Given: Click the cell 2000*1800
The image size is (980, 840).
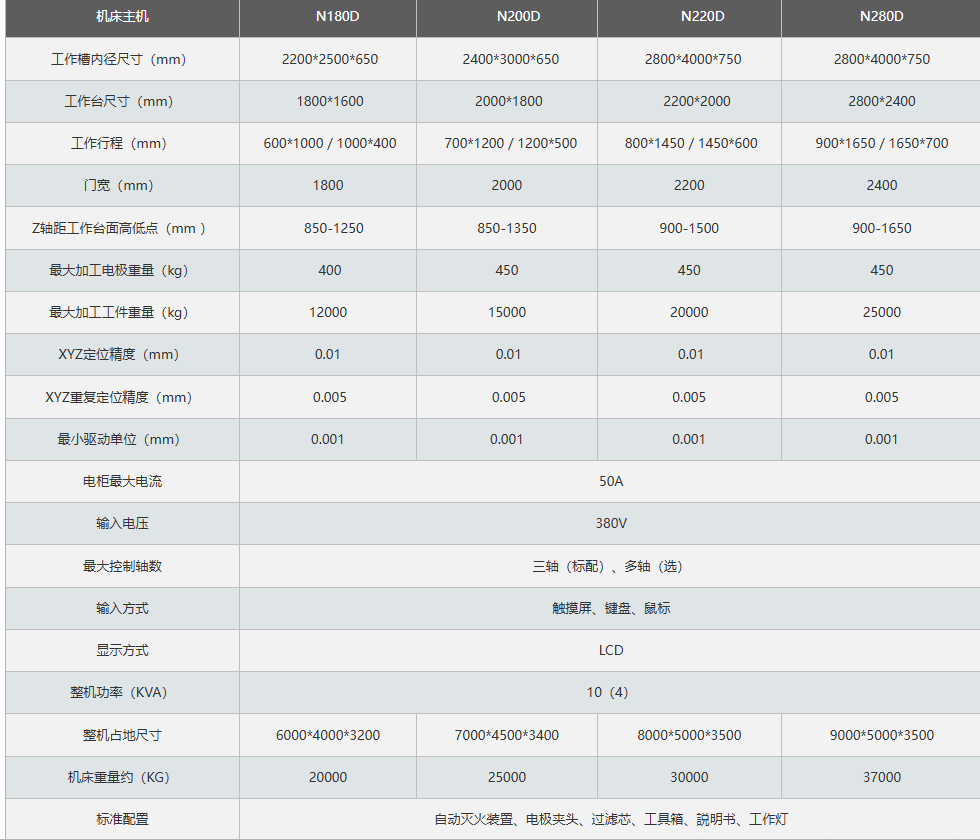Looking at the screenshot, I should point(509,101).
